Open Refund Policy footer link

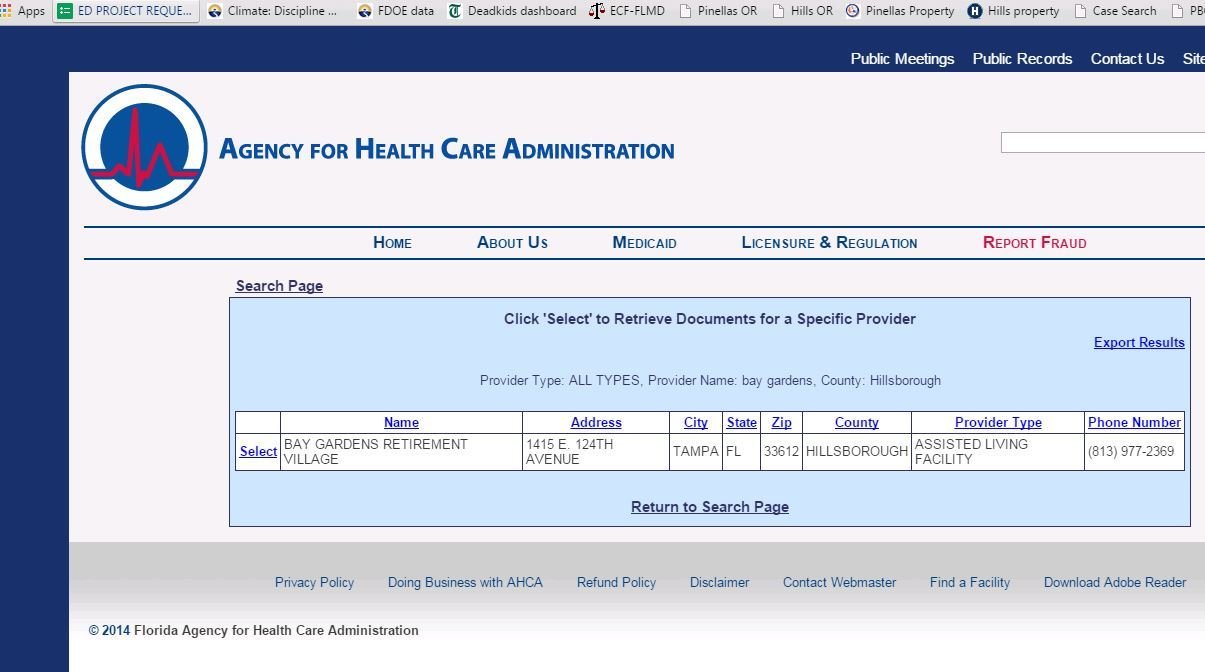616,582
